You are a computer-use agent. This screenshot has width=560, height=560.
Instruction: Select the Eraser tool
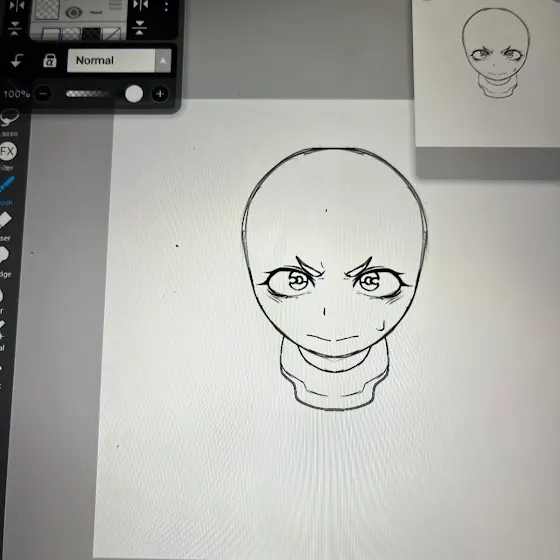click(x=5, y=220)
